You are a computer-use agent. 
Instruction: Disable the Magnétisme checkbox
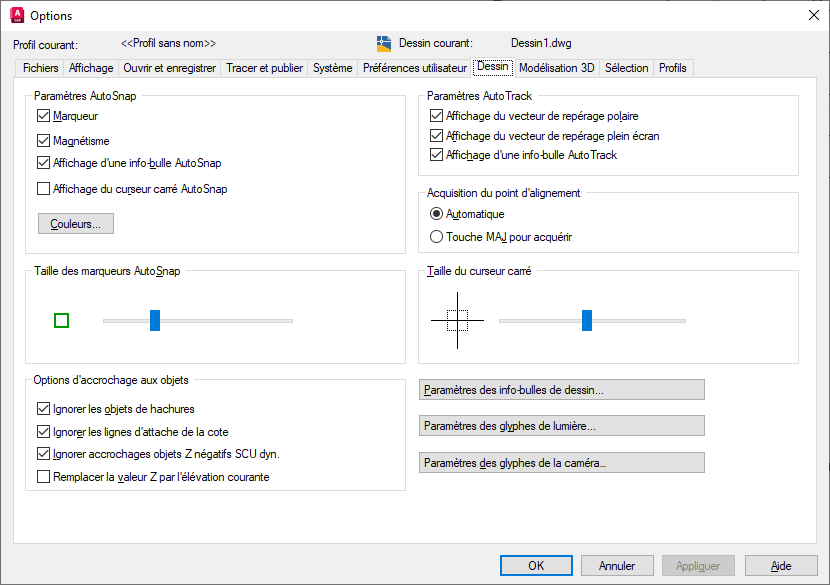coord(43,141)
